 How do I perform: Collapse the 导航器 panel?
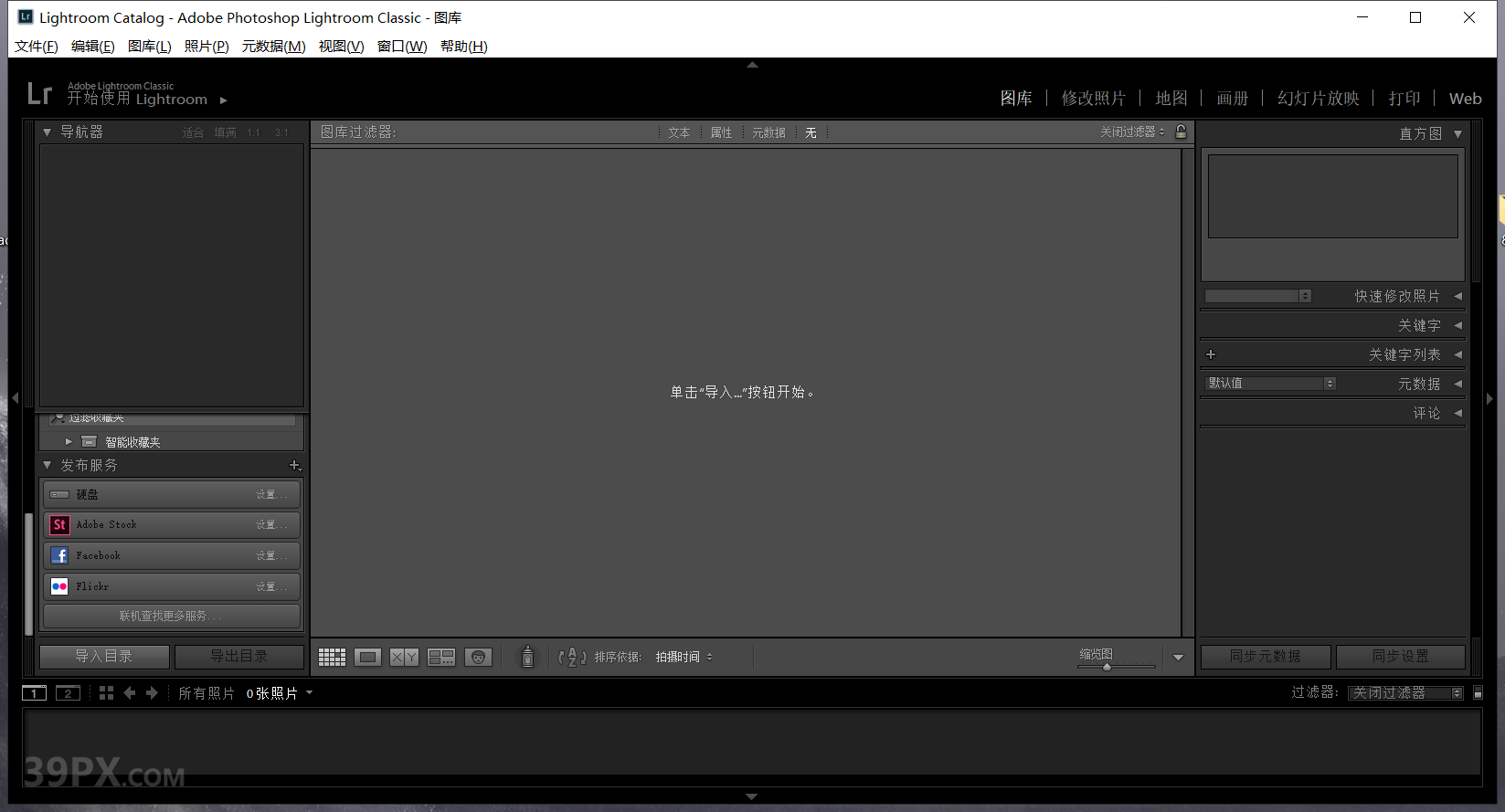pos(47,132)
